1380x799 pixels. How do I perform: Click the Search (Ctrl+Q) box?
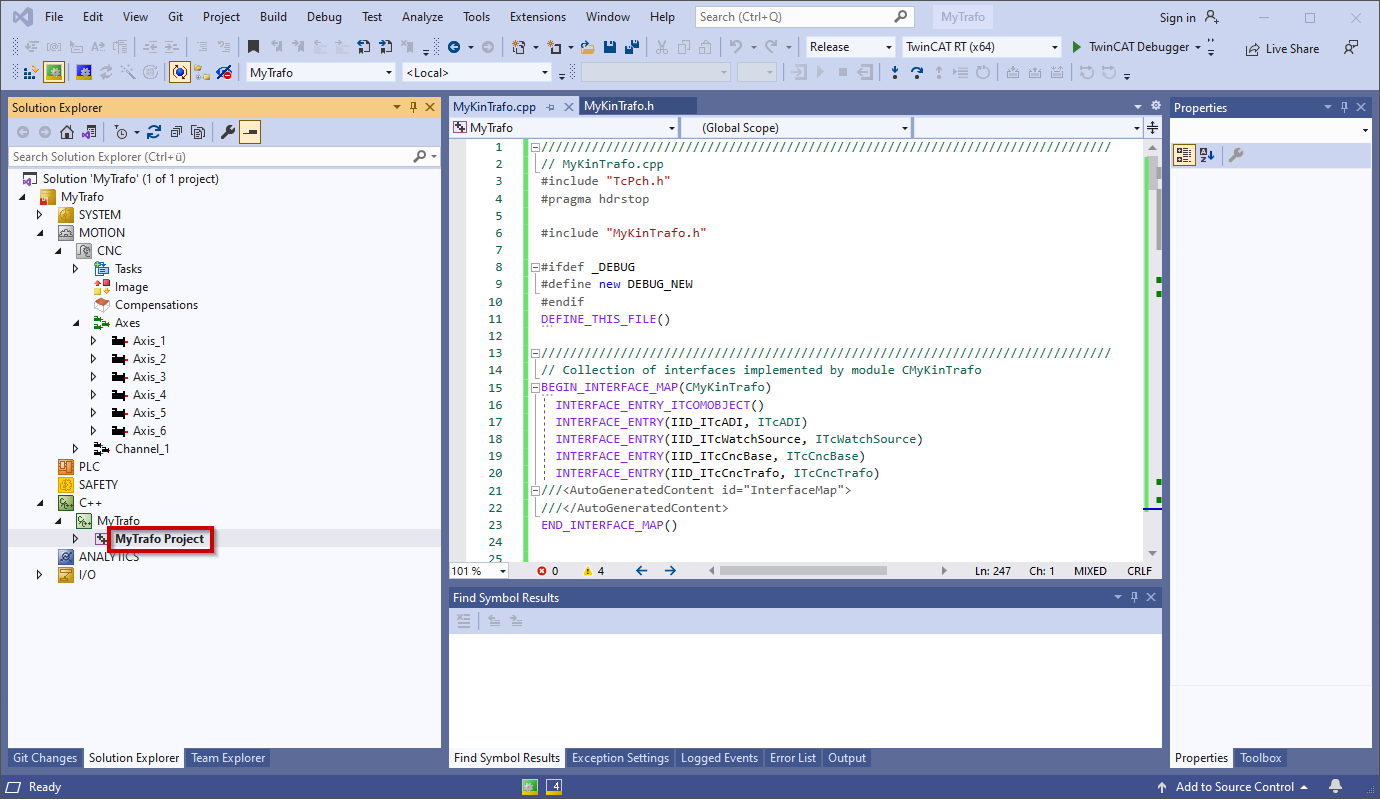[x=804, y=17]
